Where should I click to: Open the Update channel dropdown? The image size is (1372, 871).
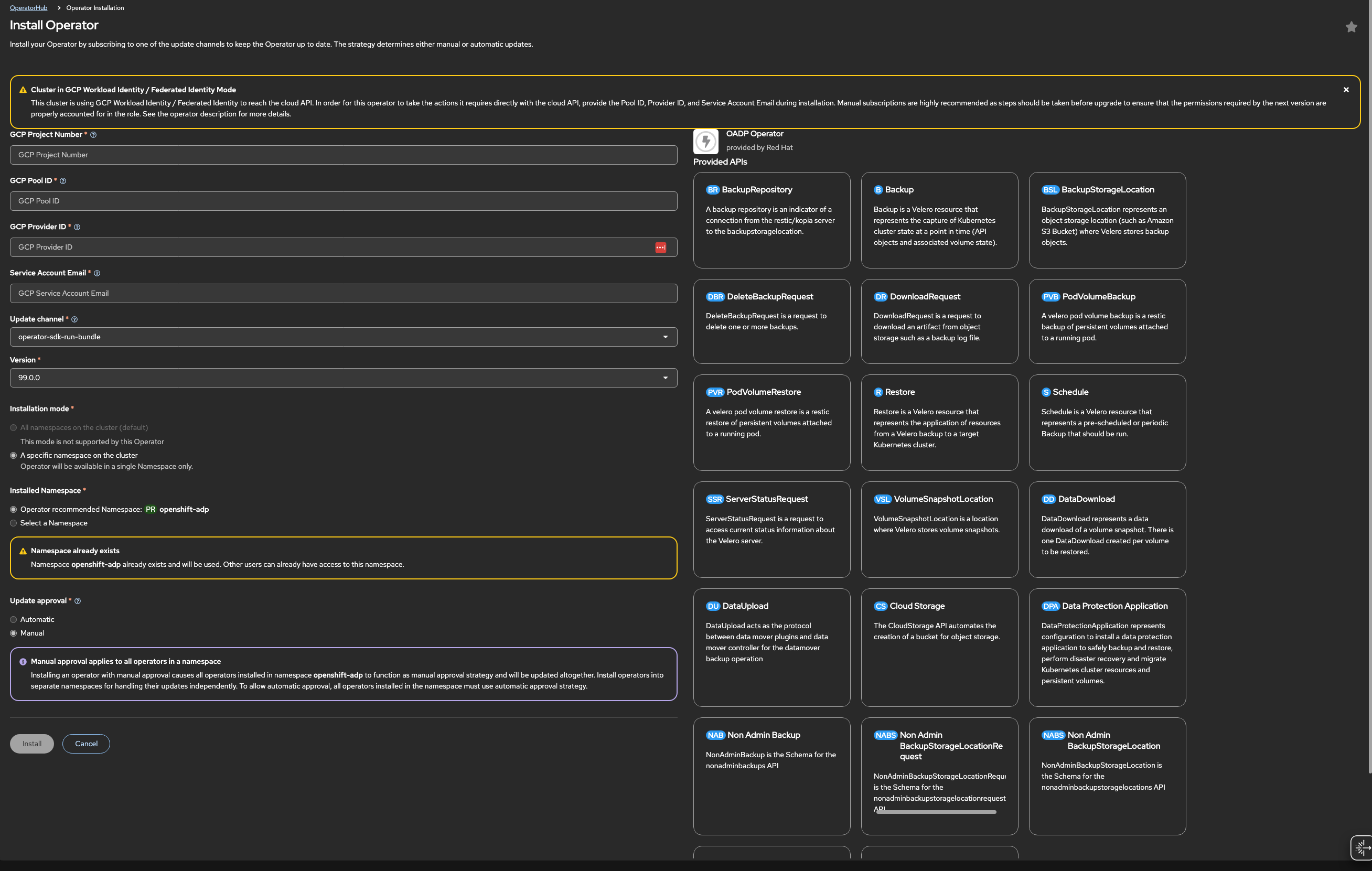click(x=343, y=337)
